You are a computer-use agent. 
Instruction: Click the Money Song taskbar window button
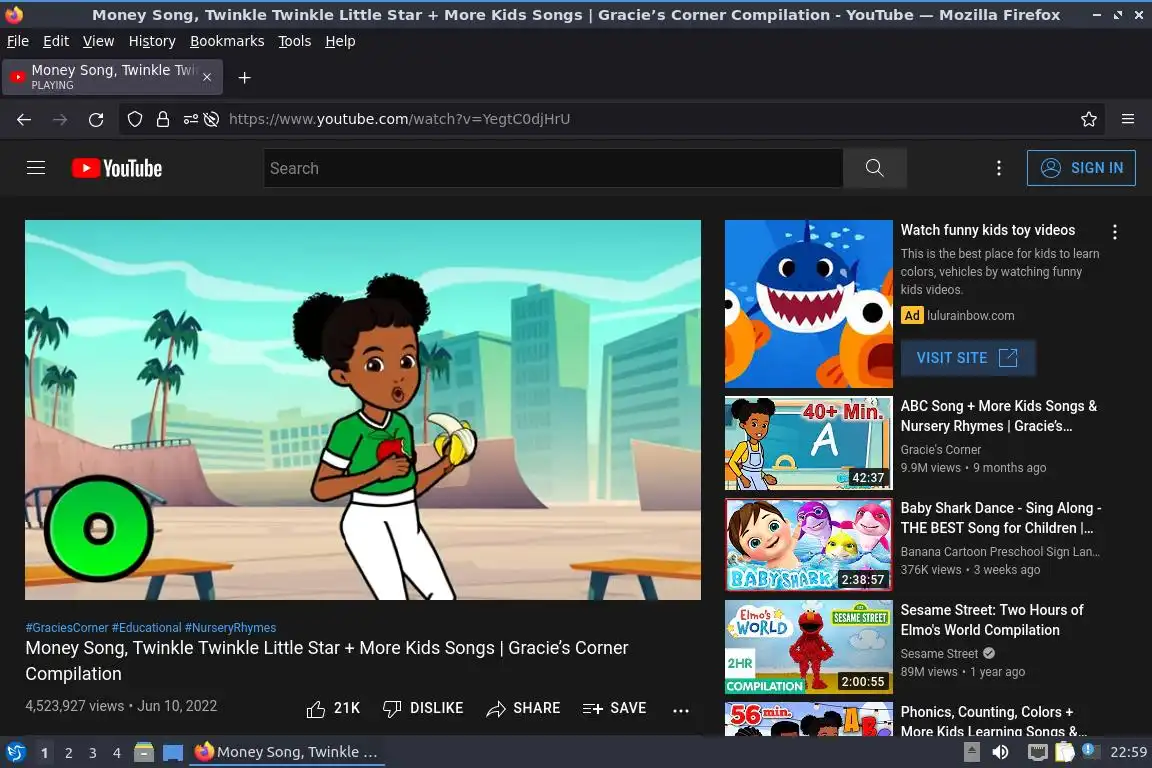(287, 752)
